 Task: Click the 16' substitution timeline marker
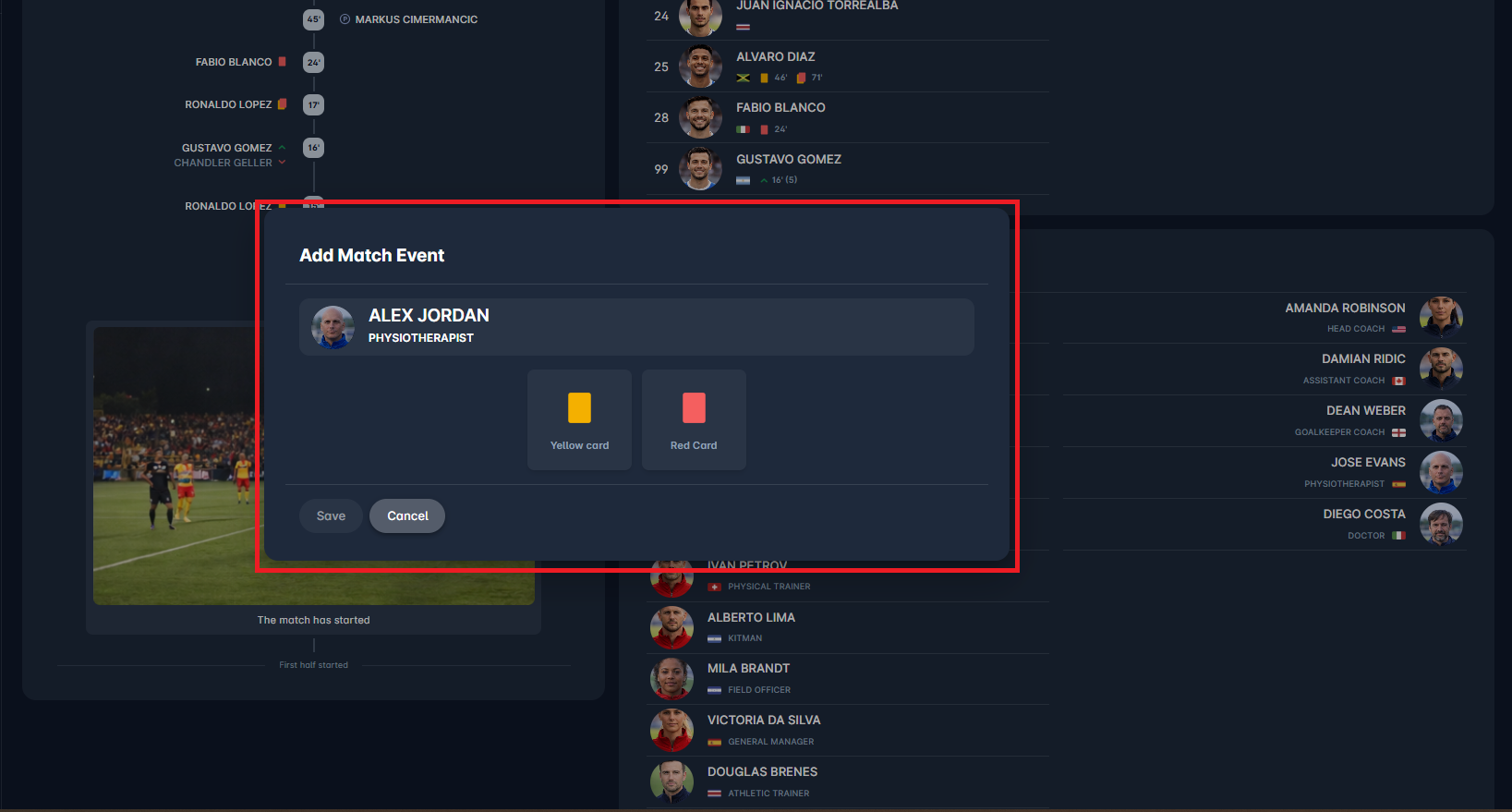pyautogui.click(x=314, y=148)
